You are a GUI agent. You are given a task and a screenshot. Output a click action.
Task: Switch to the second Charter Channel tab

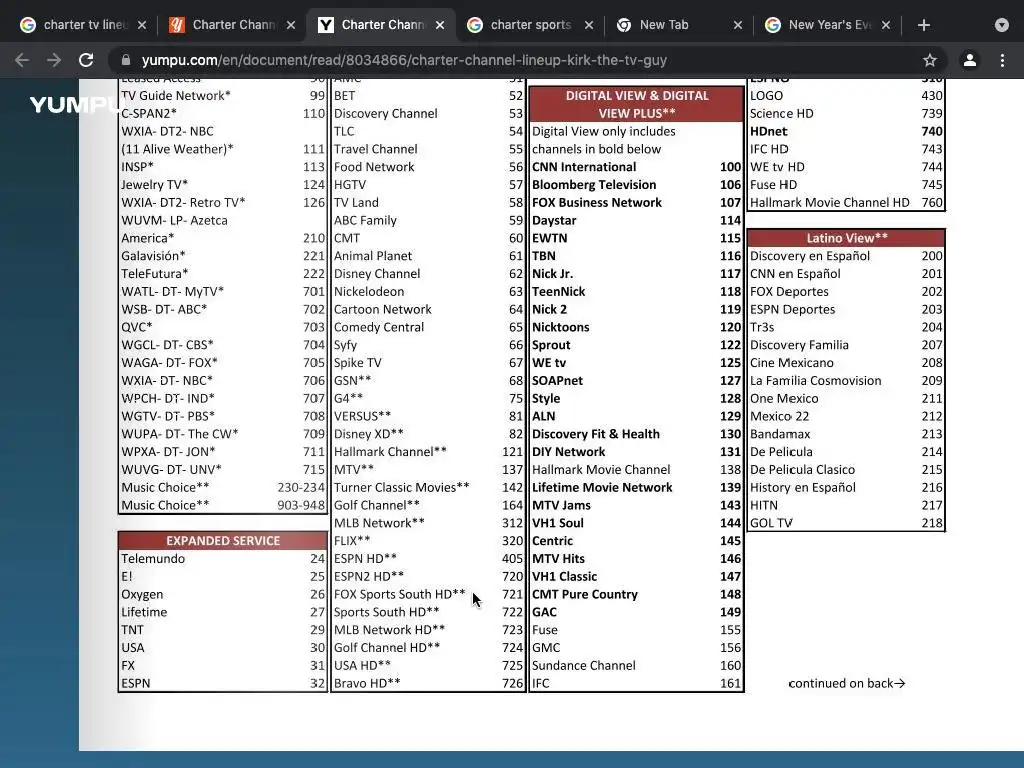coord(231,25)
